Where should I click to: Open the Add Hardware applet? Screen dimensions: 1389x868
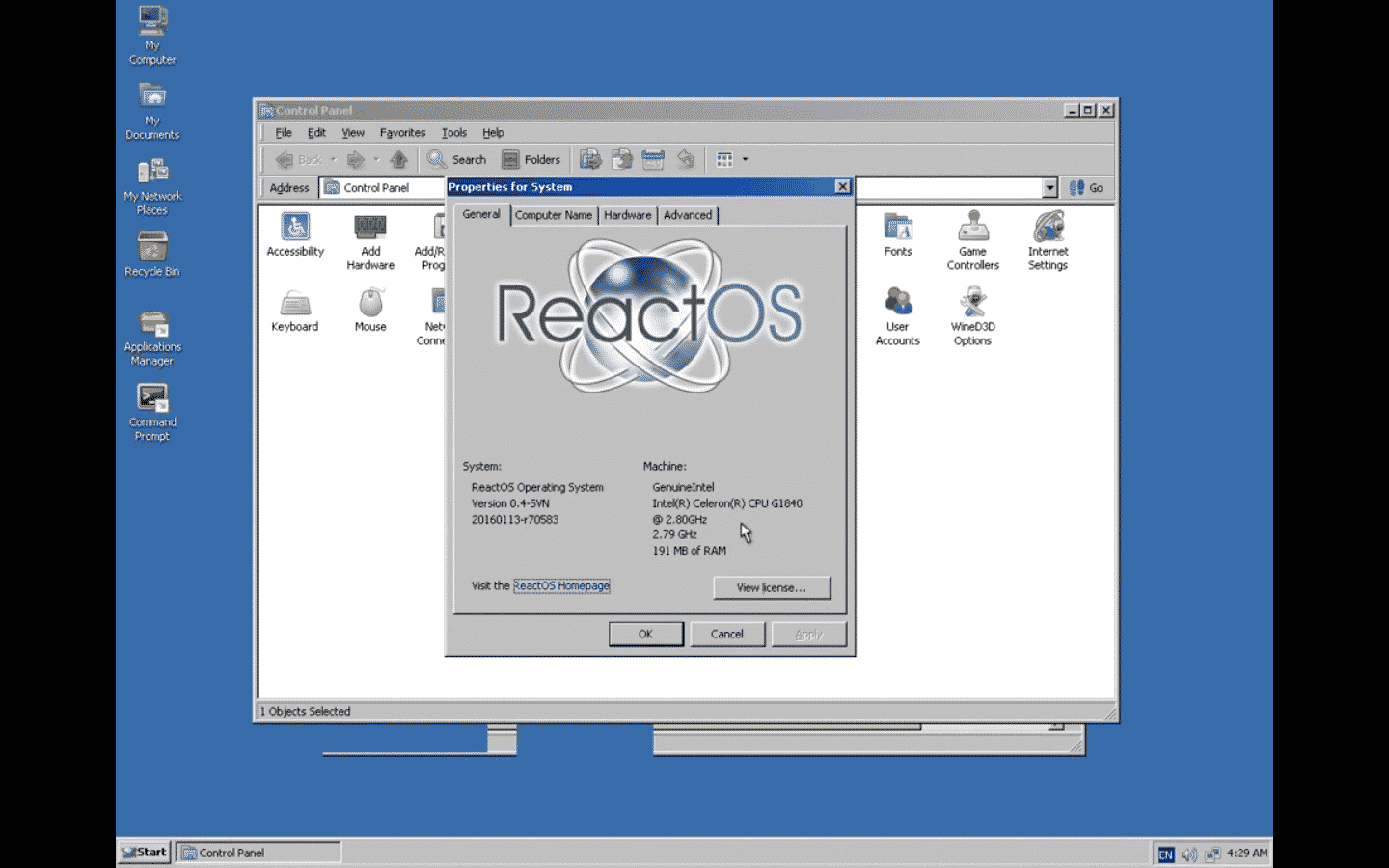click(x=370, y=241)
